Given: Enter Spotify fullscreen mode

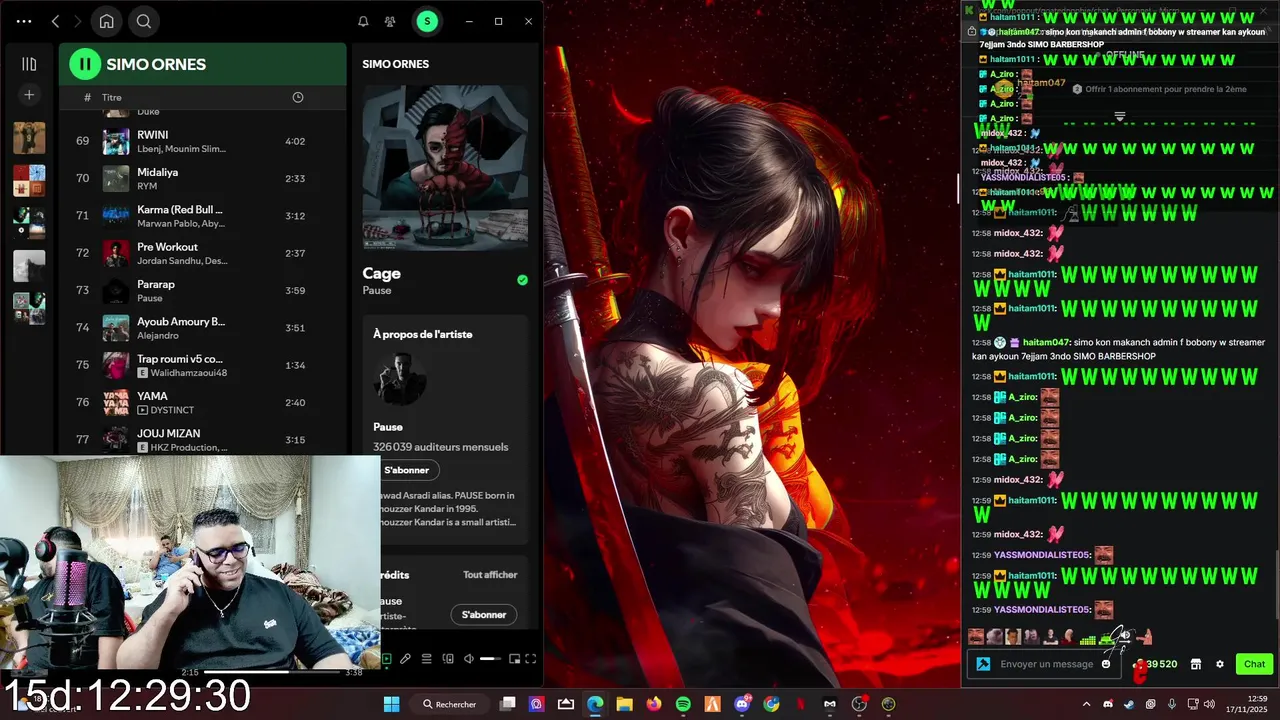Looking at the screenshot, I should (531, 659).
